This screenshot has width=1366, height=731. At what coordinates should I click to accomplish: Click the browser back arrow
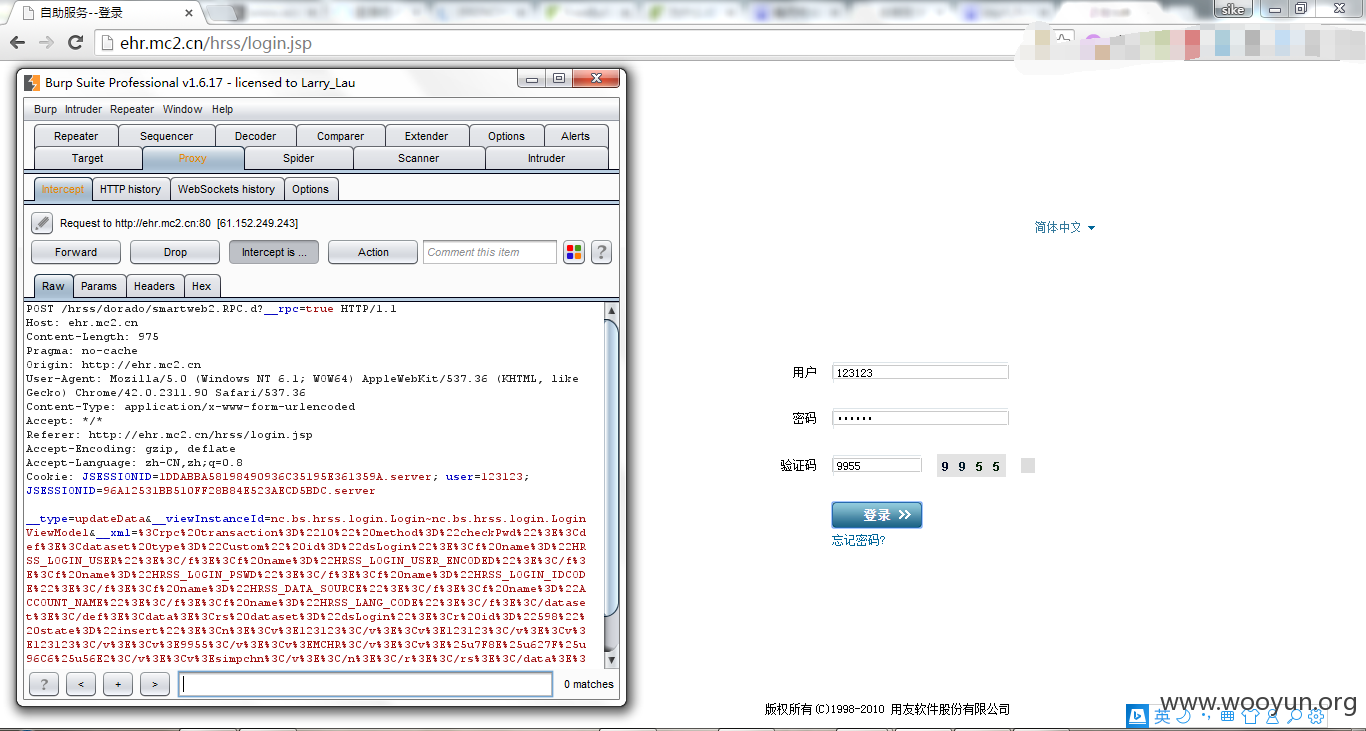pyautogui.click(x=17, y=43)
